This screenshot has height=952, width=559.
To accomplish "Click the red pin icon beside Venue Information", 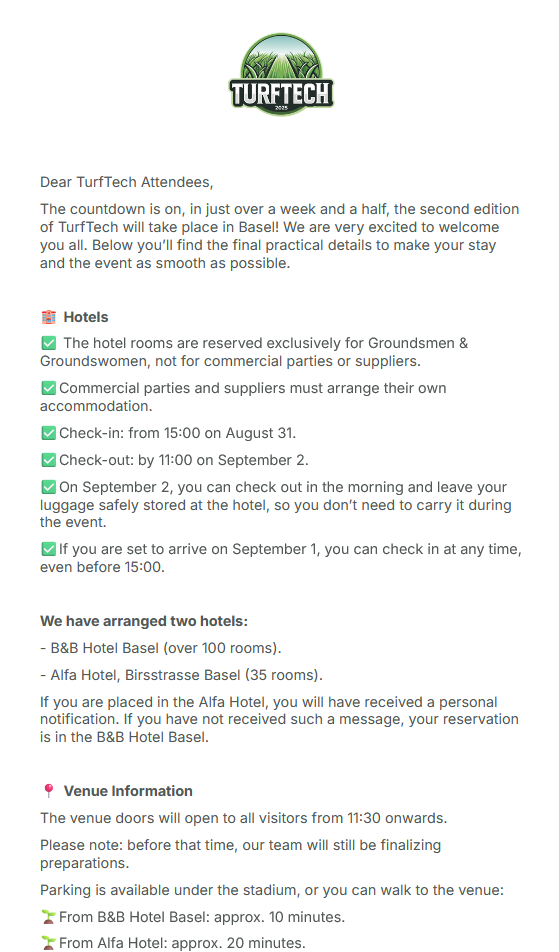I will 49,791.
